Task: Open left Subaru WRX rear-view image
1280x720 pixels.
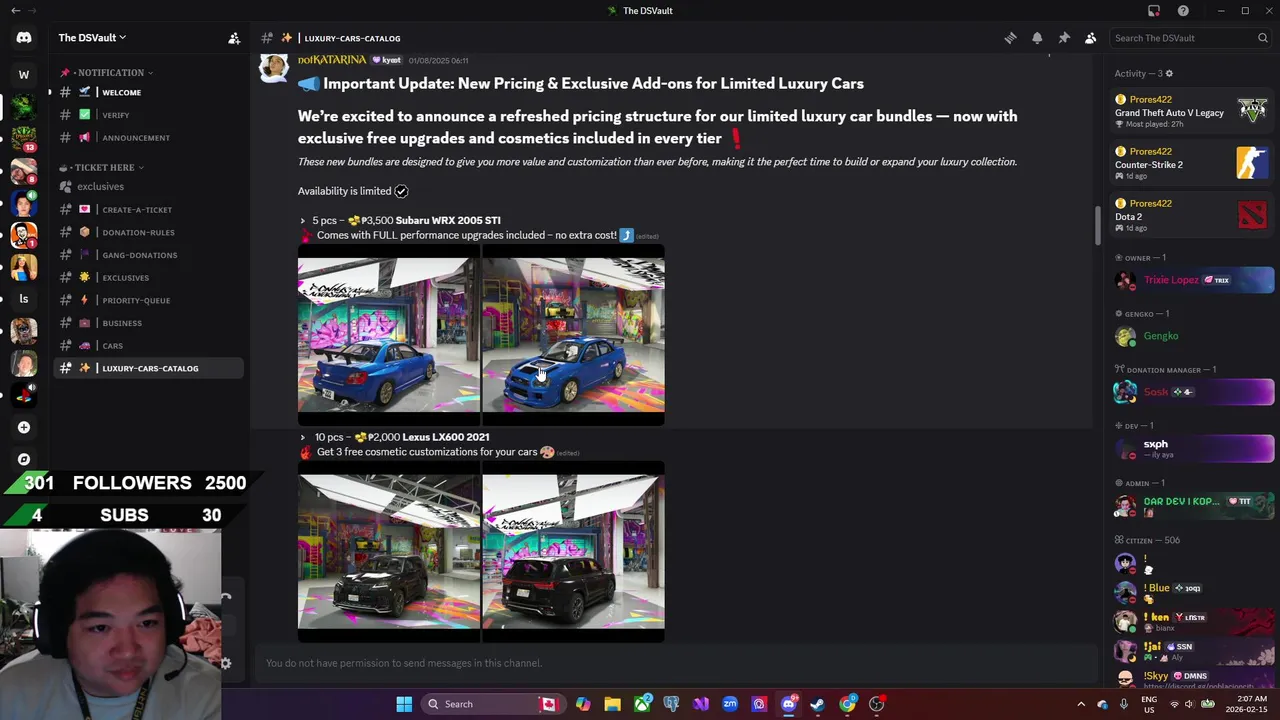Action: pos(389,335)
